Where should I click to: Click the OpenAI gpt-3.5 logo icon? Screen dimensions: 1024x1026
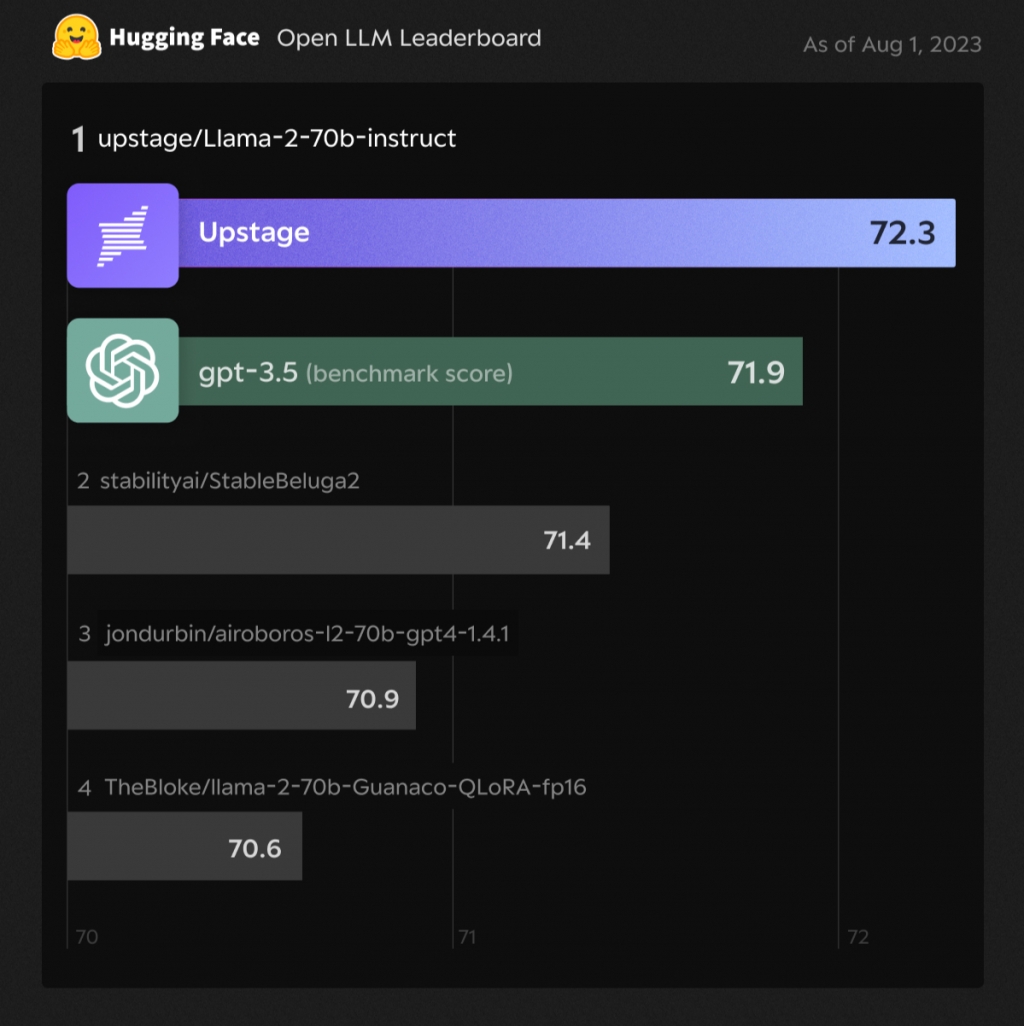click(123, 370)
